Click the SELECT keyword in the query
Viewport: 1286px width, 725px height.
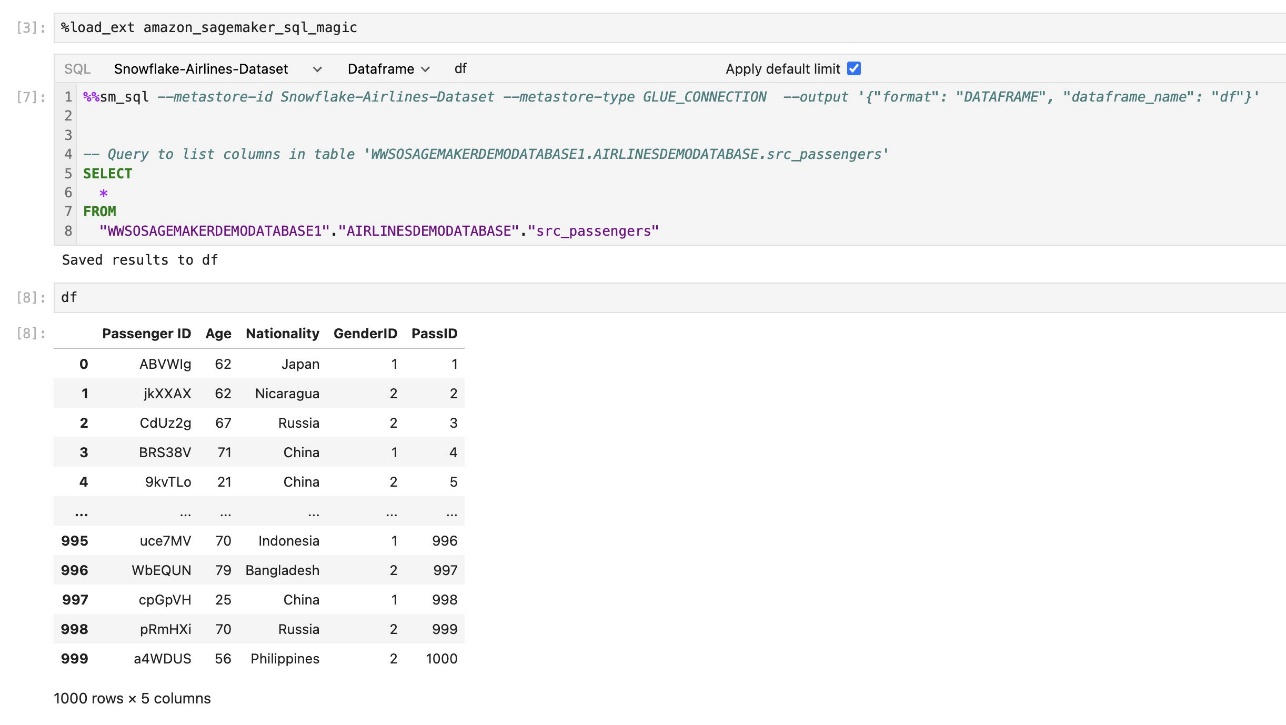click(x=108, y=173)
